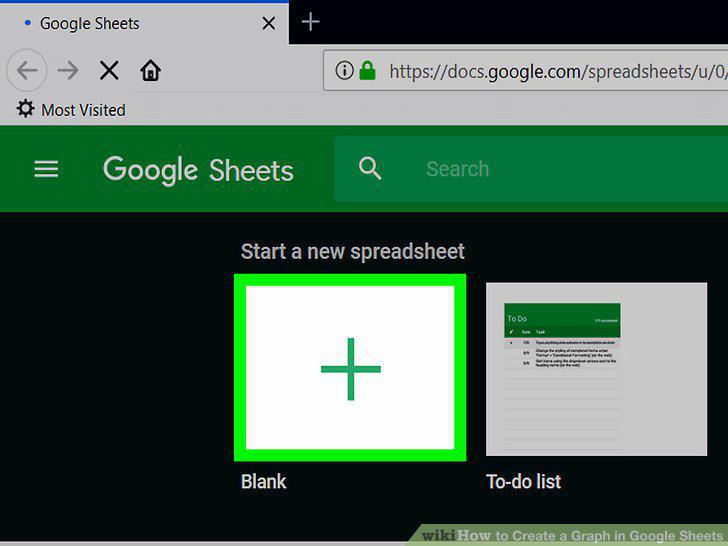Open the Google Sheets main menu hamburger
The image size is (728, 546).
click(x=46, y=169)
